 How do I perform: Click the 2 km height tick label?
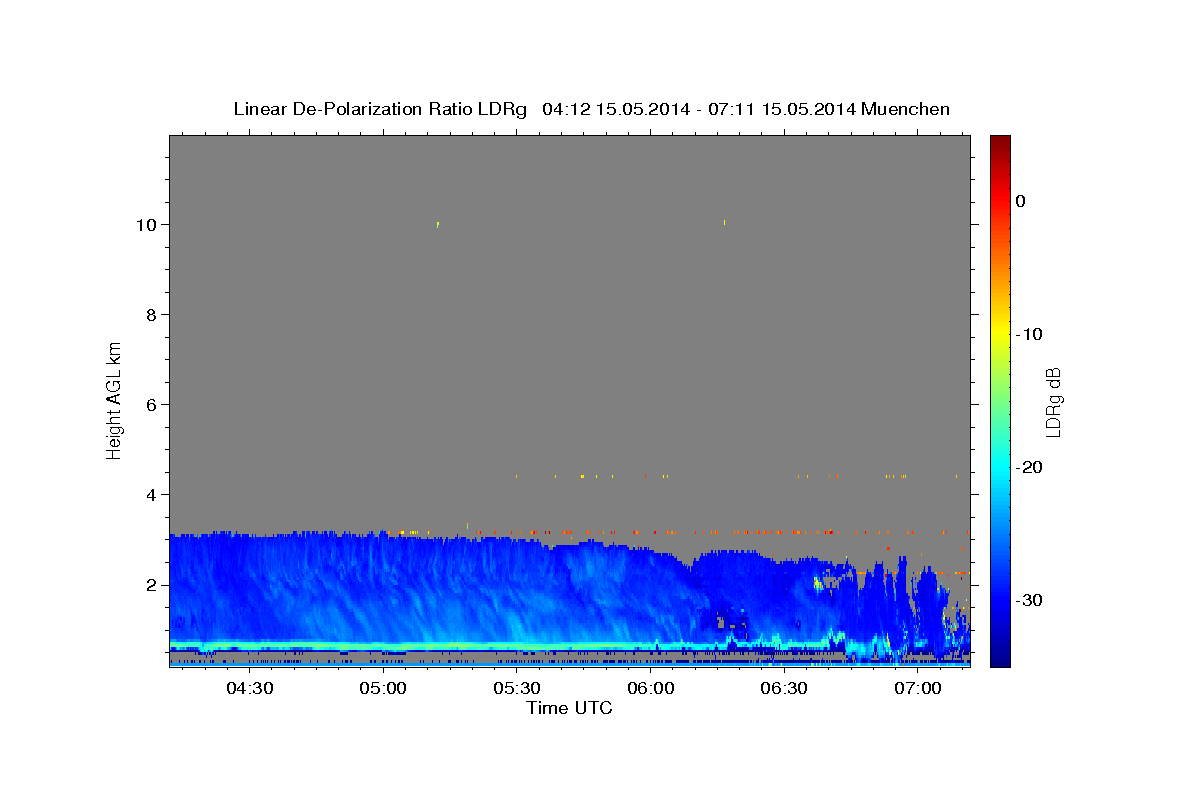click(151, 585)
